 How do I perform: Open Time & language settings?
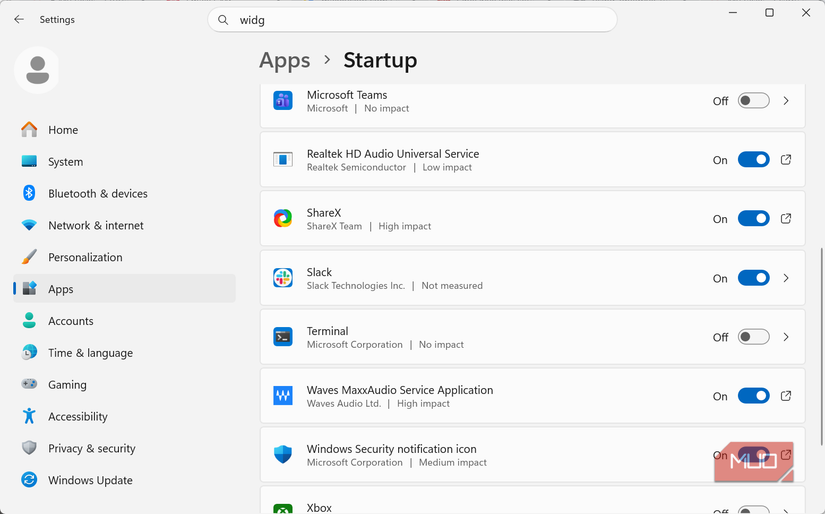pos(125,353)
